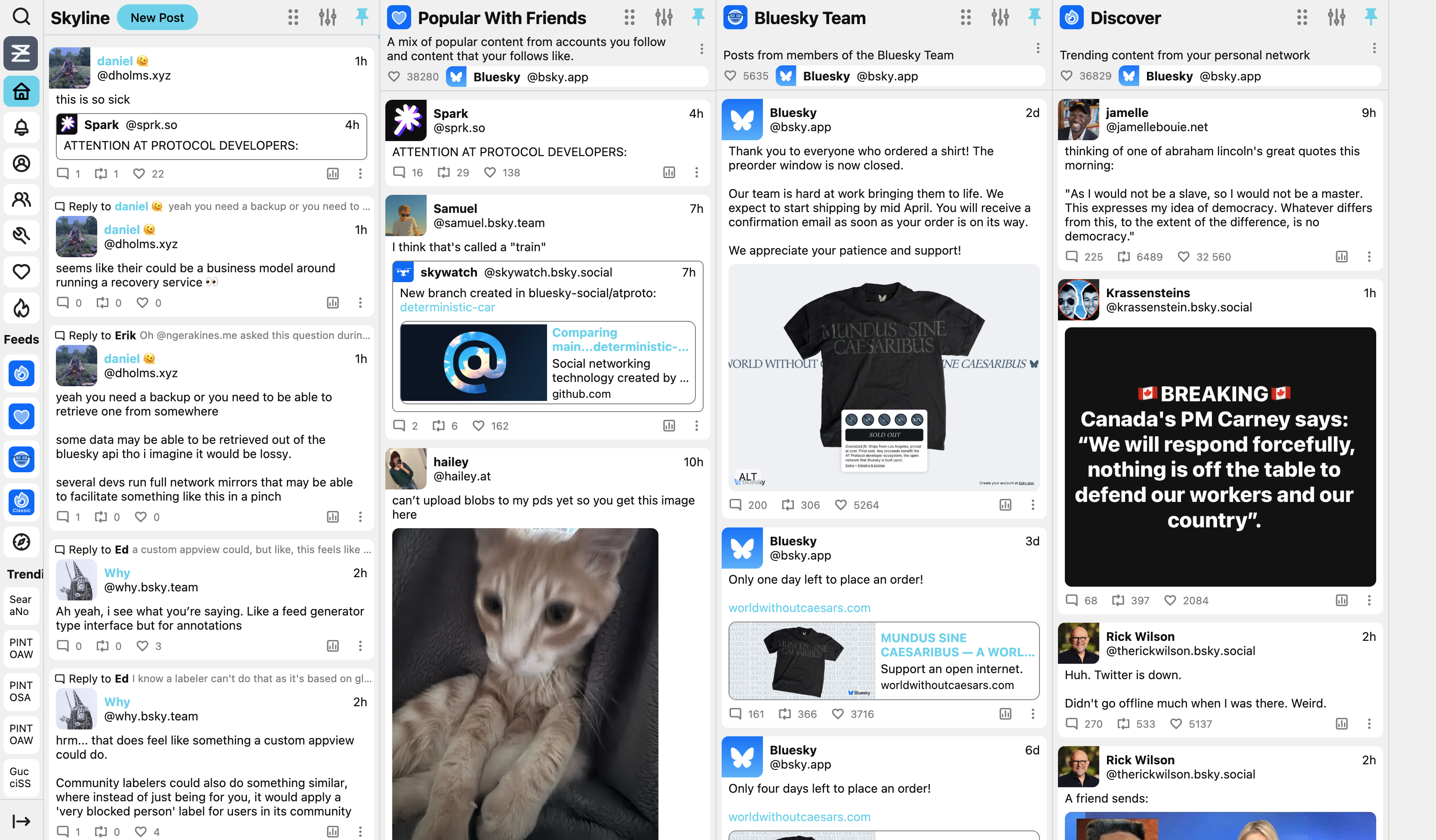Open Popular With Friends description options menu
Image resolution: width=1436 pixels, height=840 pixels.
click(x=701, y=49)
